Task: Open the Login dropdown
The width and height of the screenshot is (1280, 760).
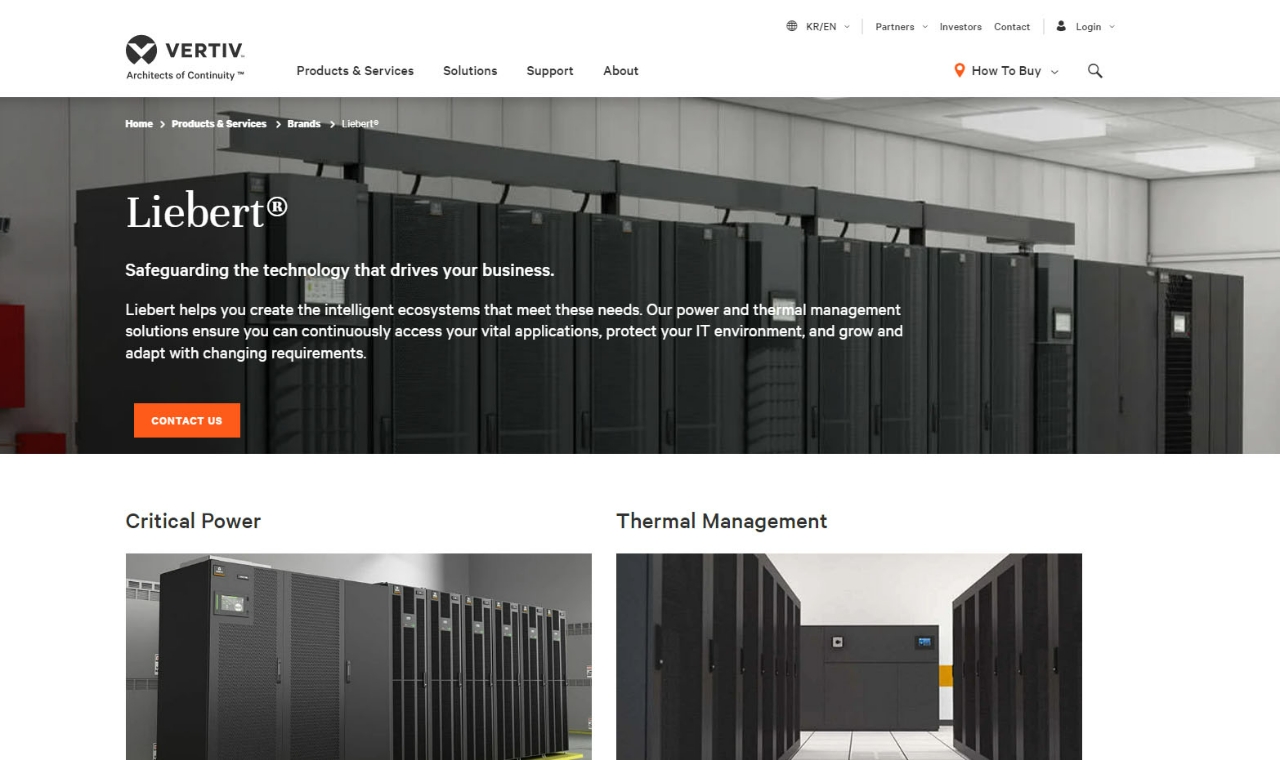Action: pyautogui.click(x=1095, y=27)
